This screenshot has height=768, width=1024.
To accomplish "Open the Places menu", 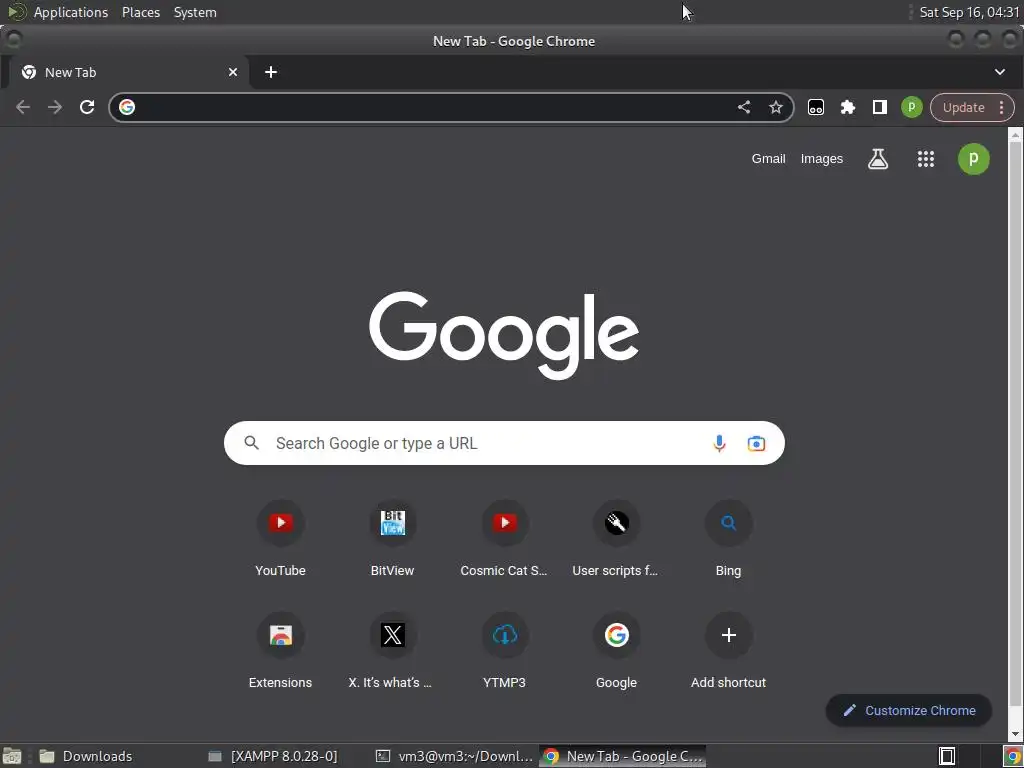I will 140,12.
